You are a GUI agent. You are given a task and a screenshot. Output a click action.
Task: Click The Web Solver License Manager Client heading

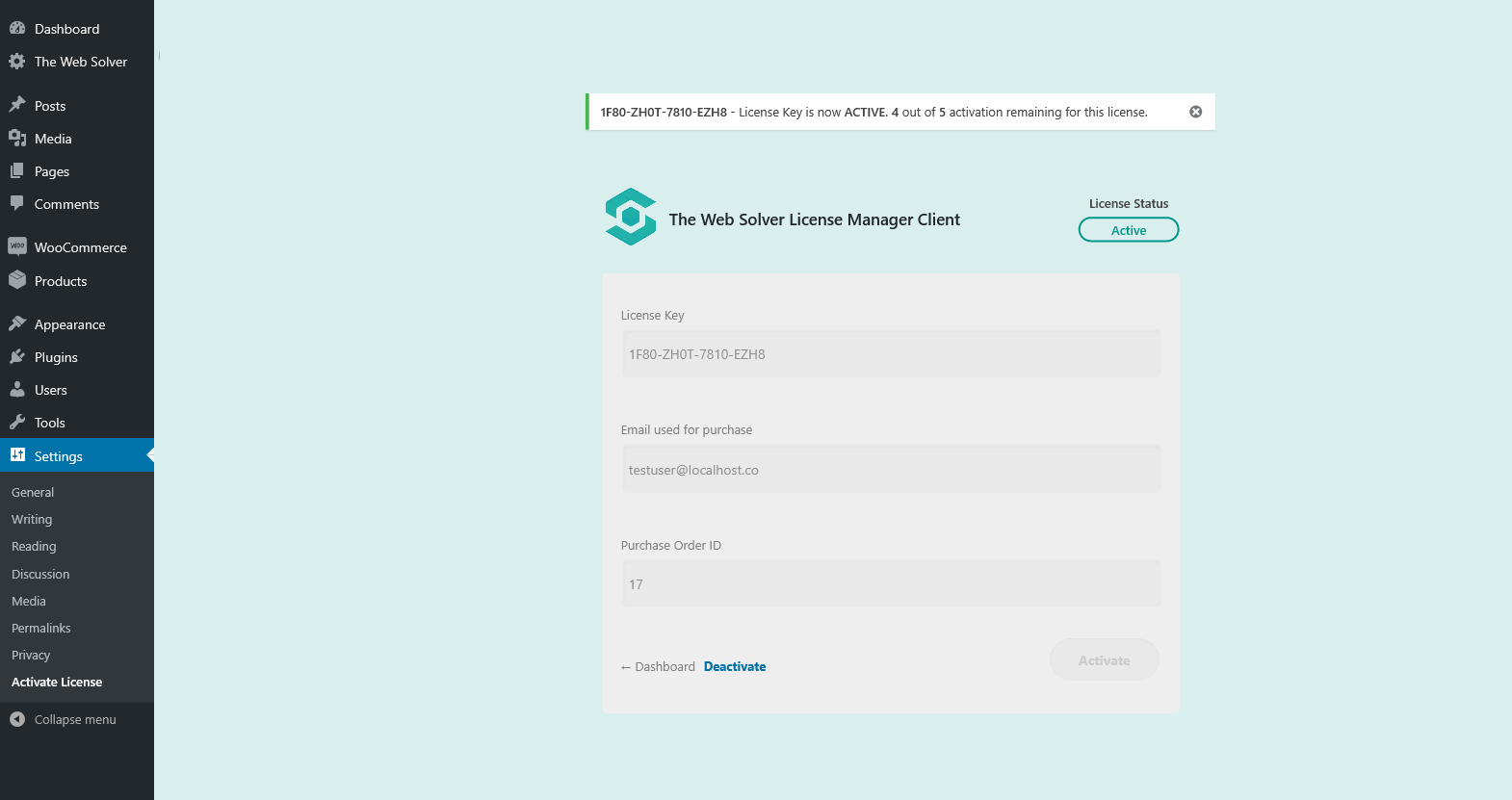(815, 219)
